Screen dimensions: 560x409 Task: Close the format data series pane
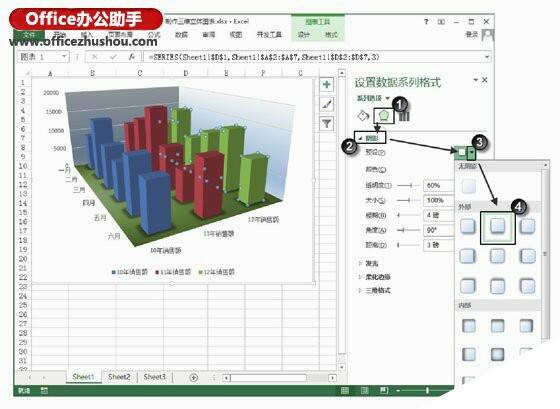[485, 80]
